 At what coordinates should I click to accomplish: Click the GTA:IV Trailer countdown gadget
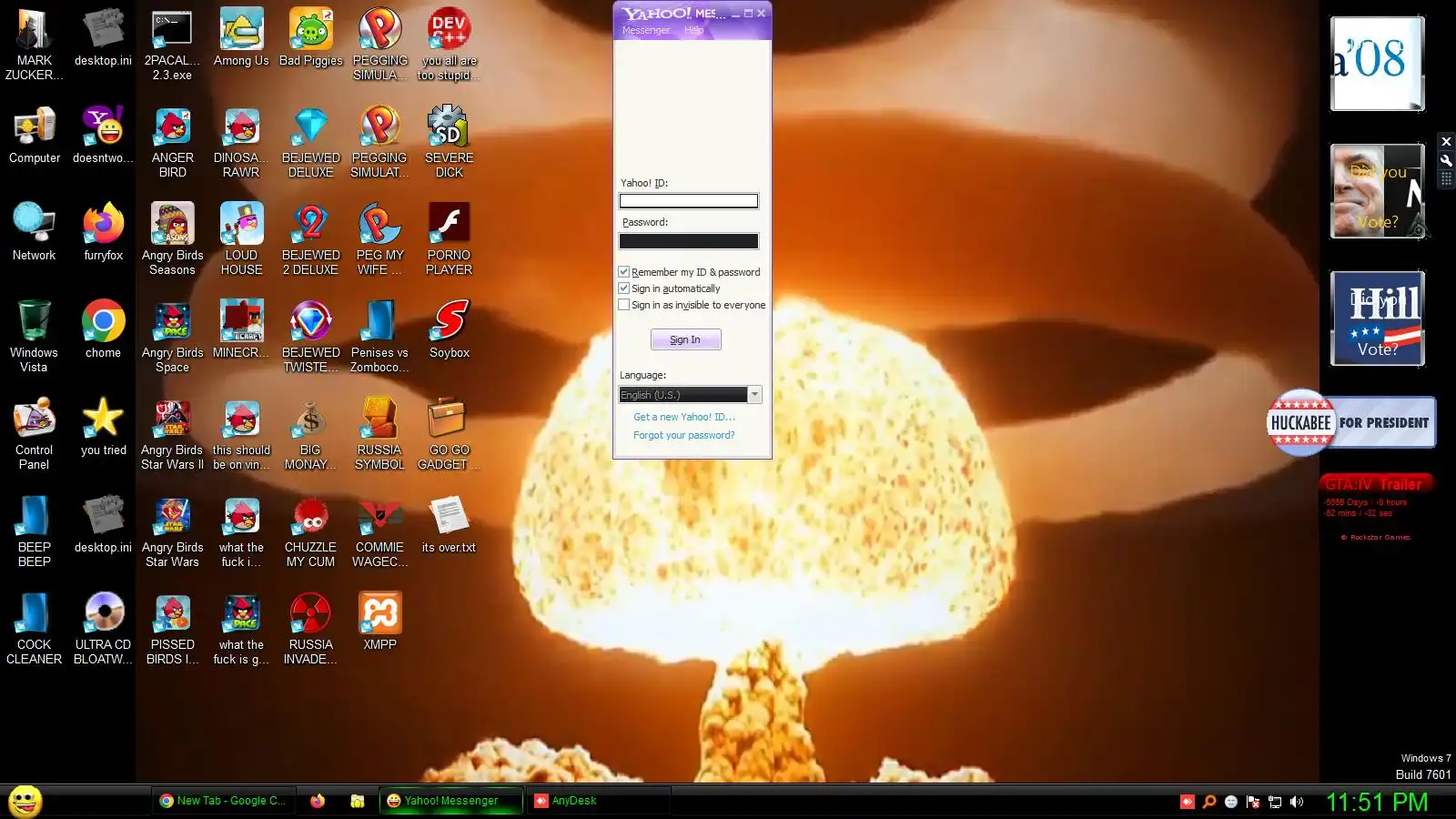[x=1378, y=508]
